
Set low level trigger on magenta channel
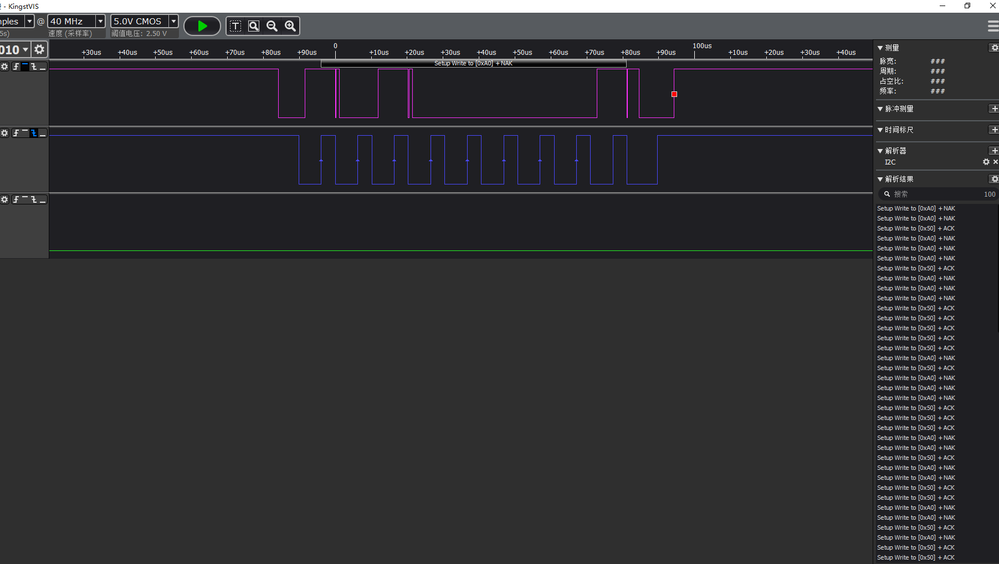click(x=43, y=66)
